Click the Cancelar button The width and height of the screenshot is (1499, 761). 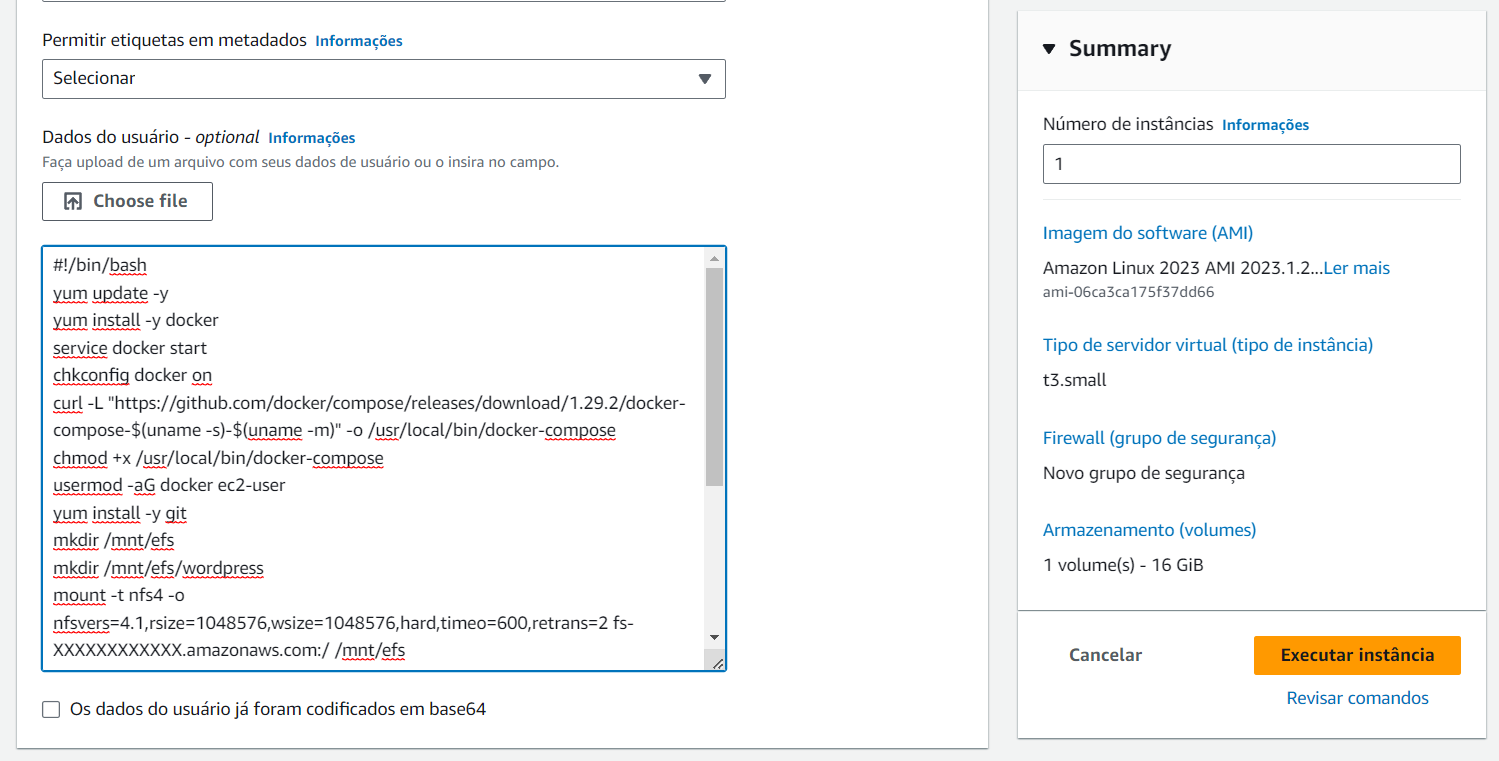[1105, 655]
